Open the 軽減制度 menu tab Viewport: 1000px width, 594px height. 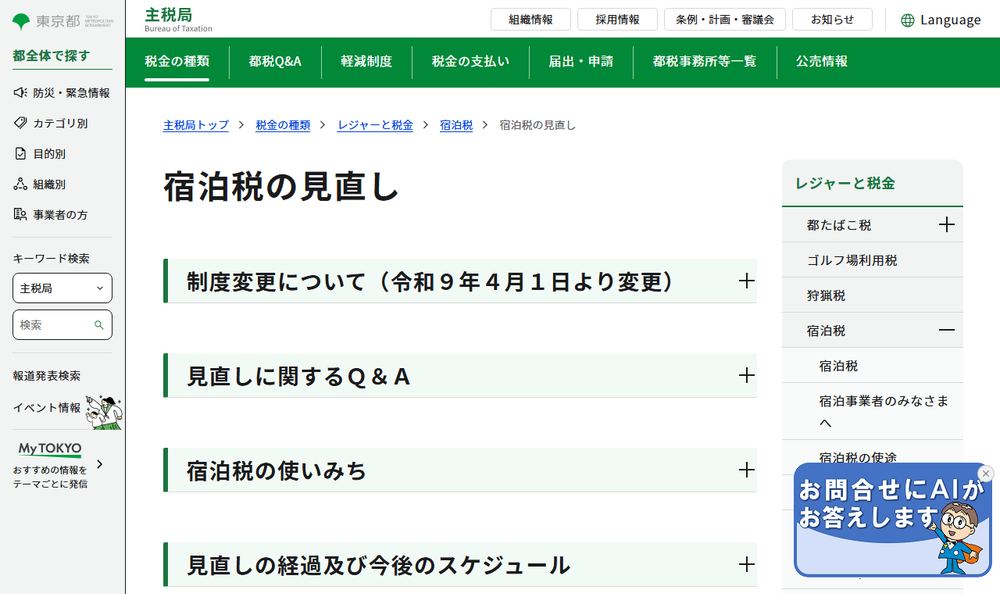(366, 61)
